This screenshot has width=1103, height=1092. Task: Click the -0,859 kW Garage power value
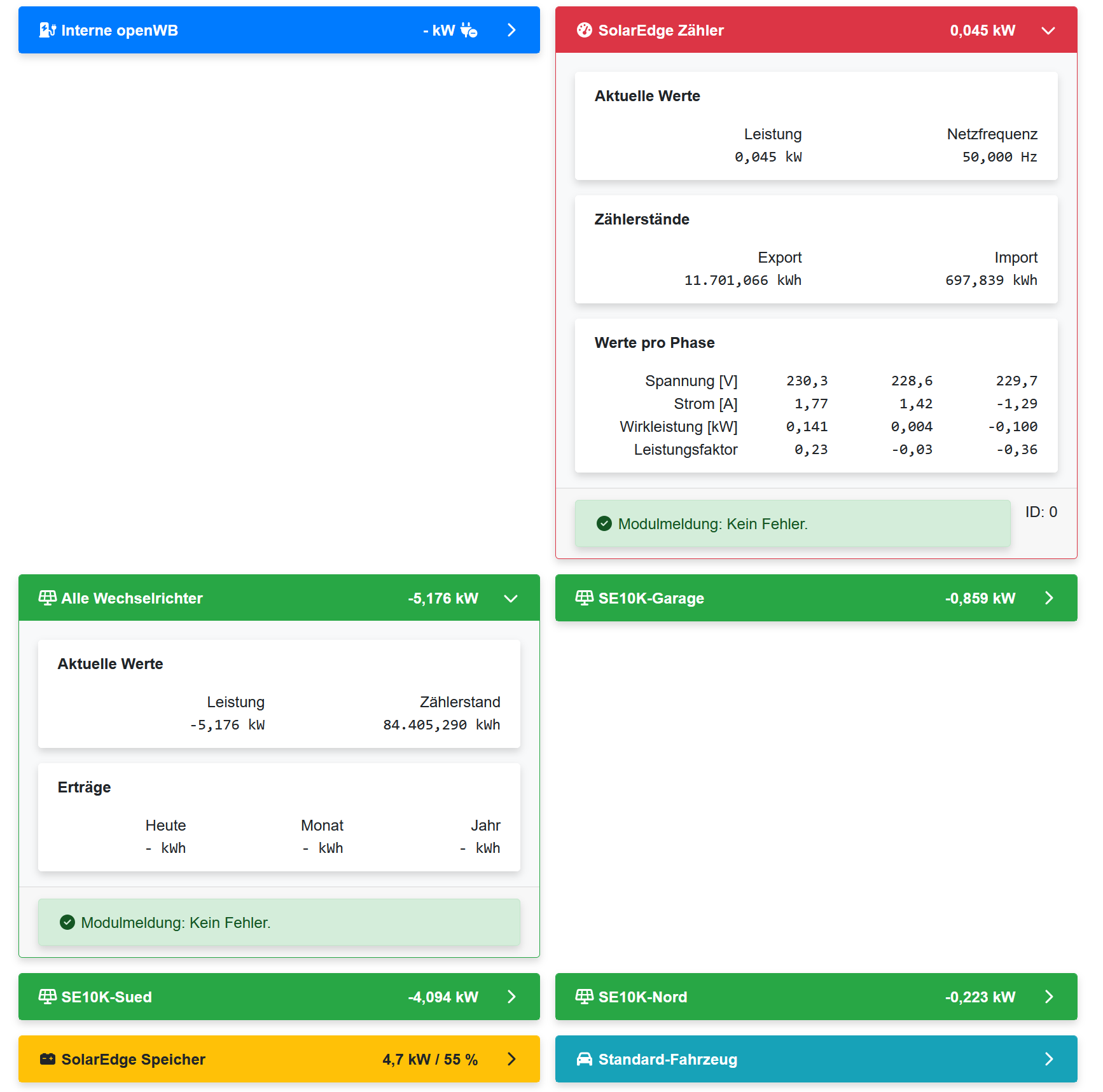point(980,598)
